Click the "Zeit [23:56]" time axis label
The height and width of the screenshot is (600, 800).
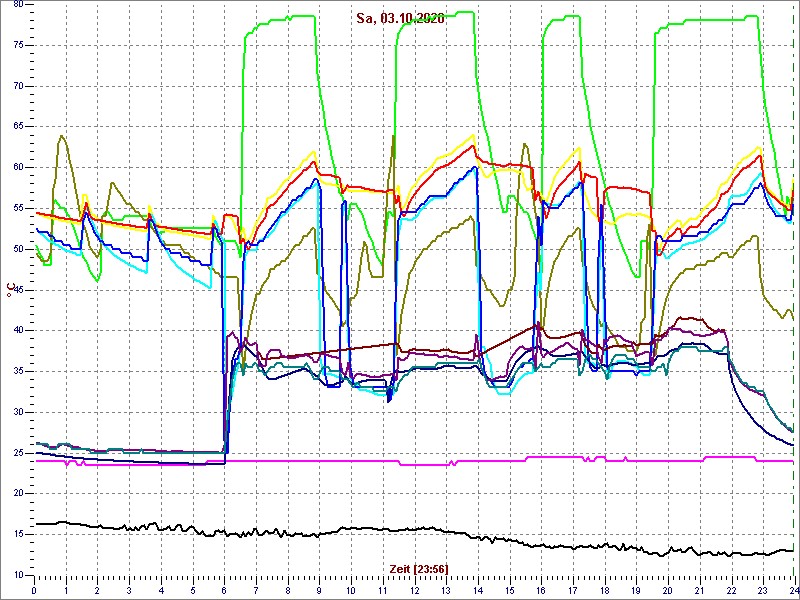419,568
